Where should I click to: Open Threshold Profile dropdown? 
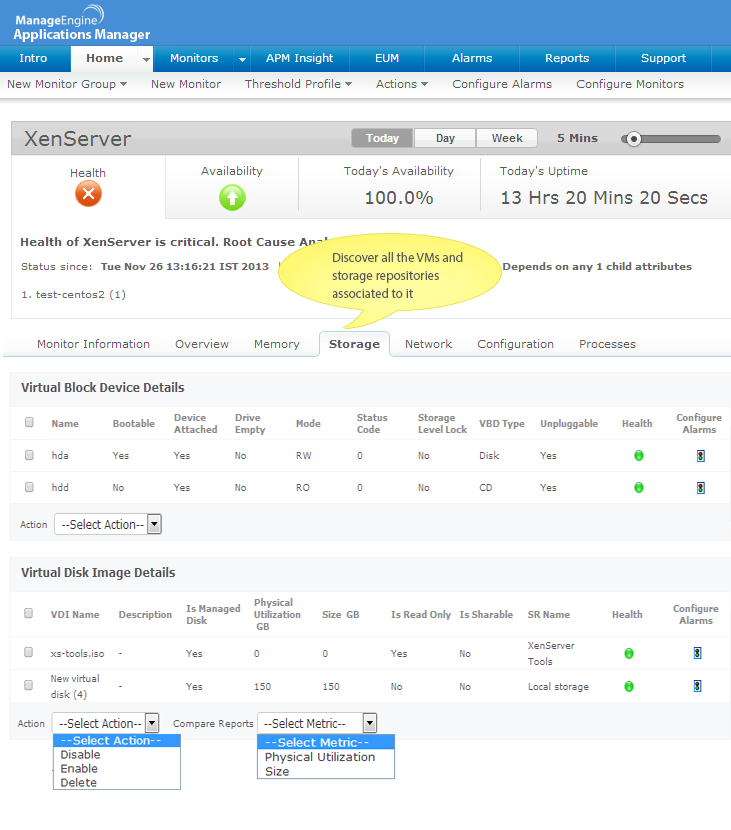coord(298,84)
